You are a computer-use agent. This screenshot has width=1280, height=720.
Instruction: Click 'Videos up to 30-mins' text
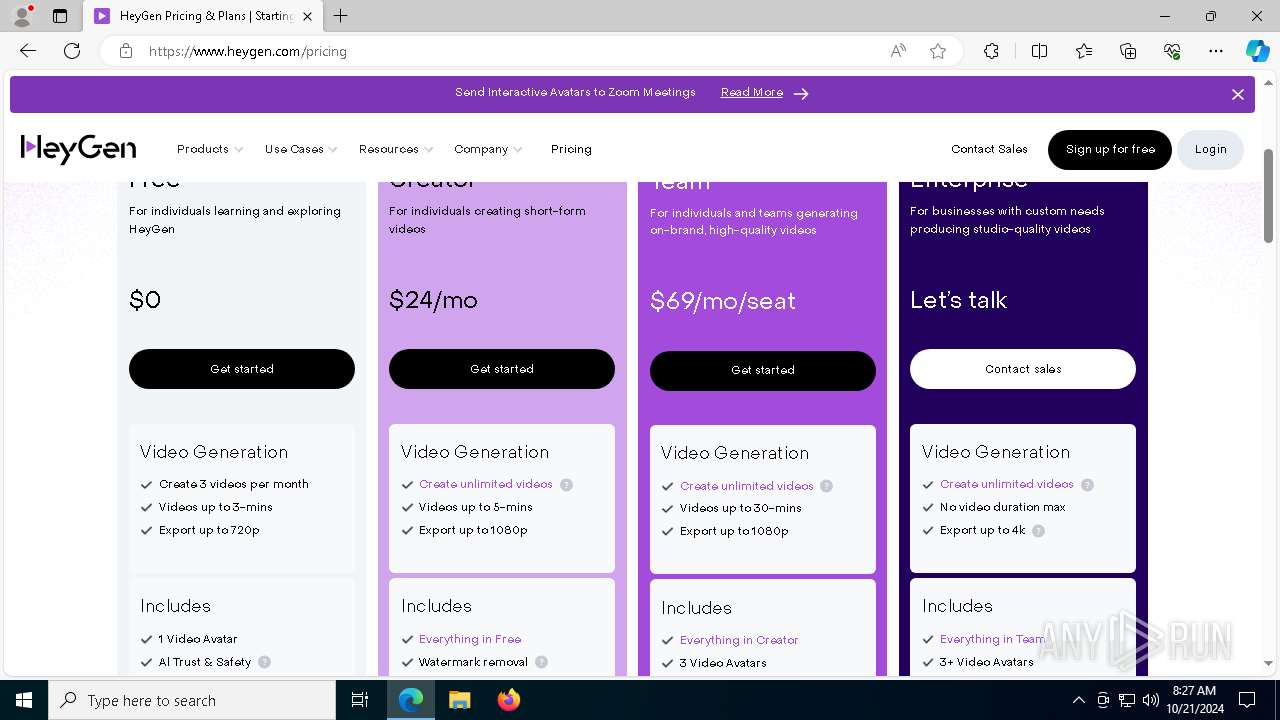point(741,508)
